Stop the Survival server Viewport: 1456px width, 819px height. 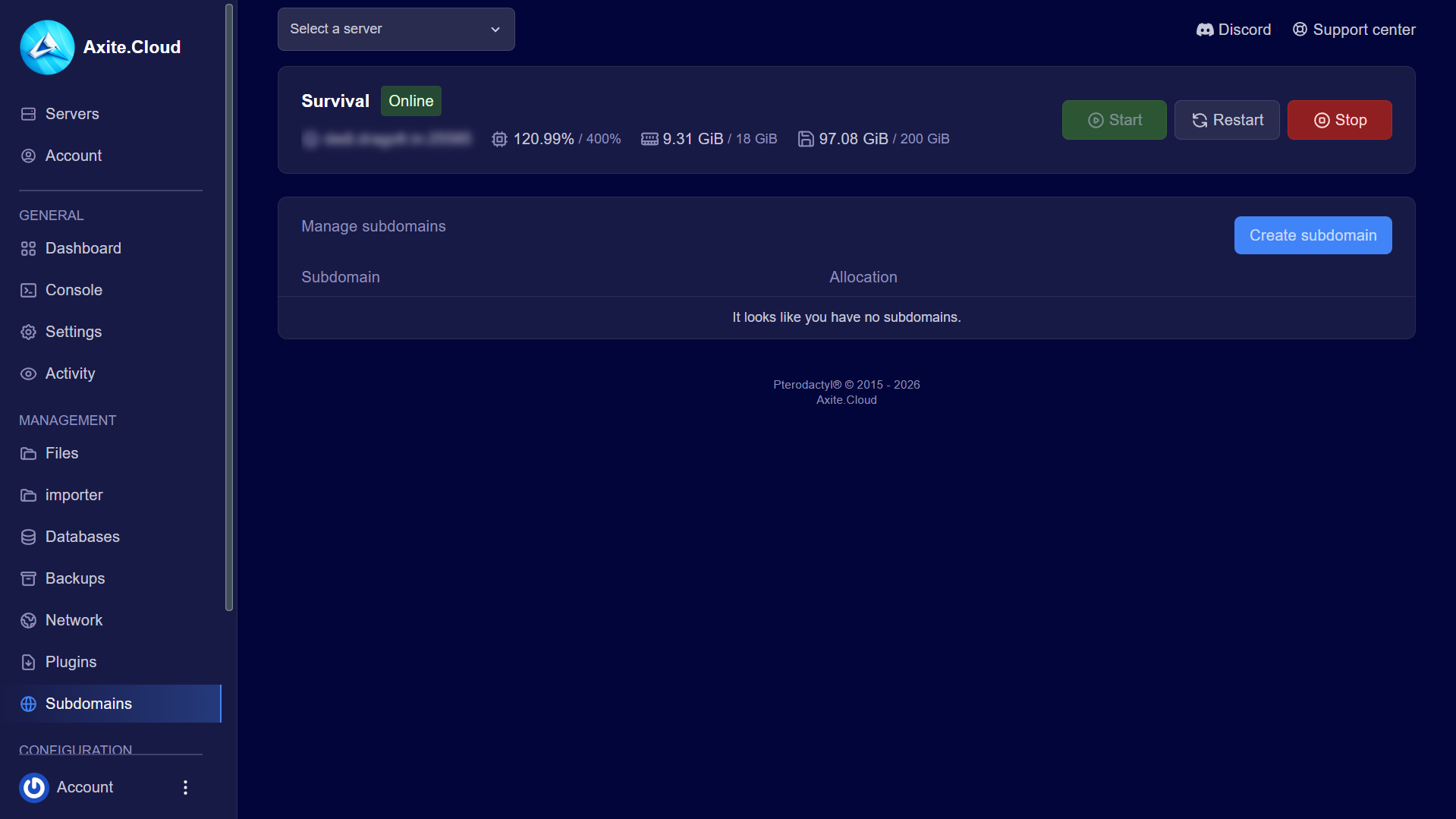click(1339, 119)
